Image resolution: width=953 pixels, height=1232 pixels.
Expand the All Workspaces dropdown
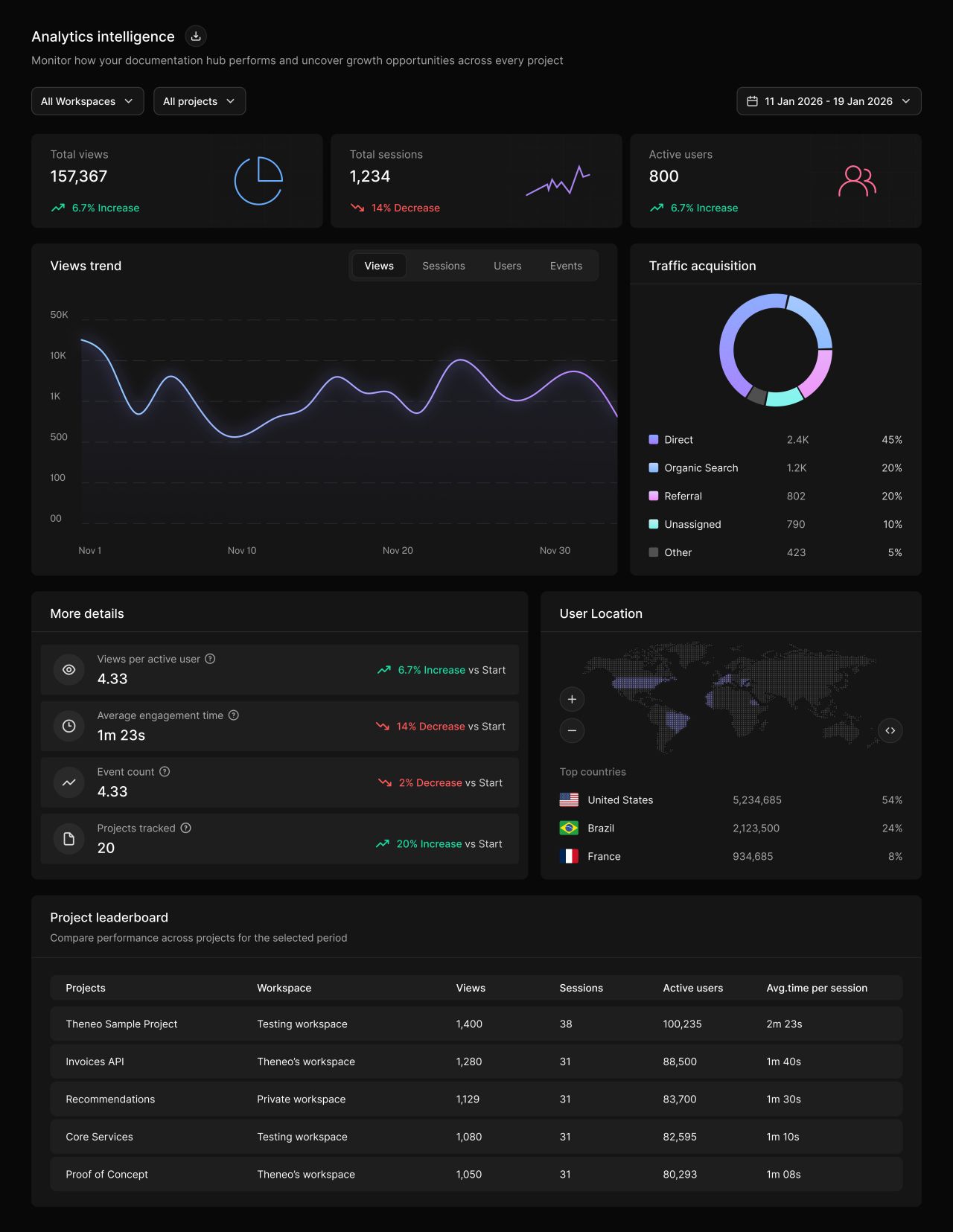tap(87, 101)
